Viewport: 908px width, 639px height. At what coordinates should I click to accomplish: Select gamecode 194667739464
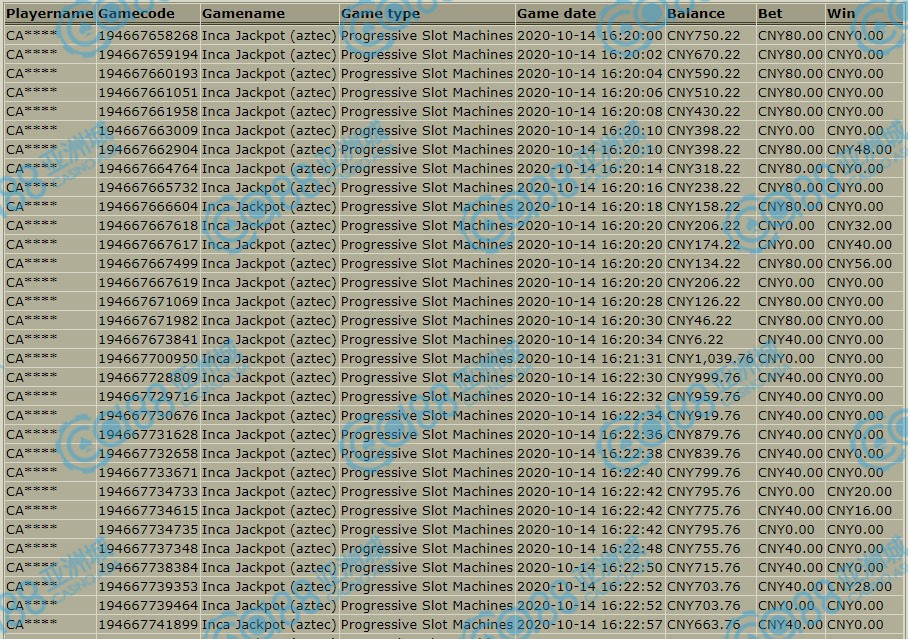[148, 605]
